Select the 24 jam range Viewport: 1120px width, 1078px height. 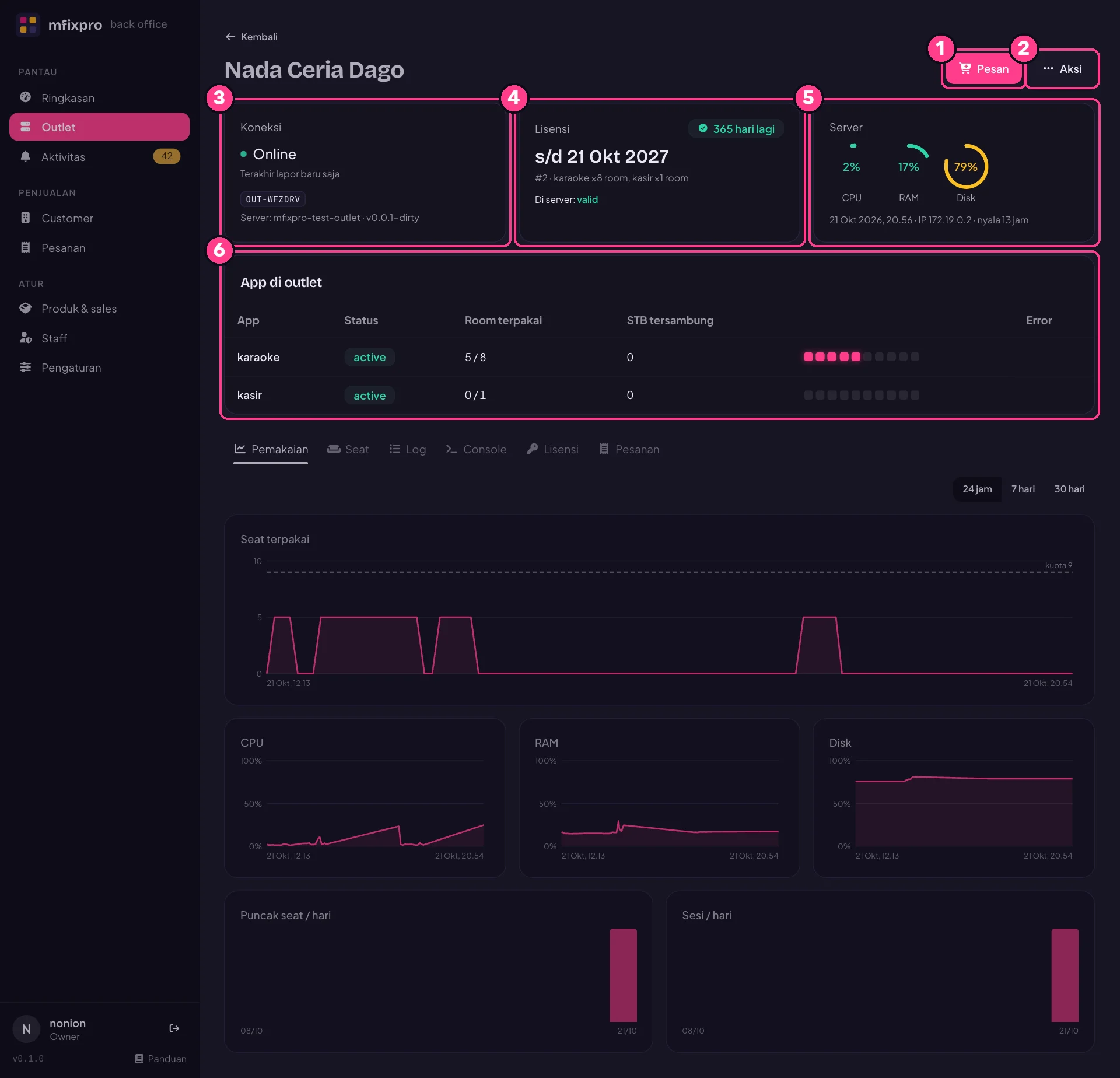coord(977,489)
